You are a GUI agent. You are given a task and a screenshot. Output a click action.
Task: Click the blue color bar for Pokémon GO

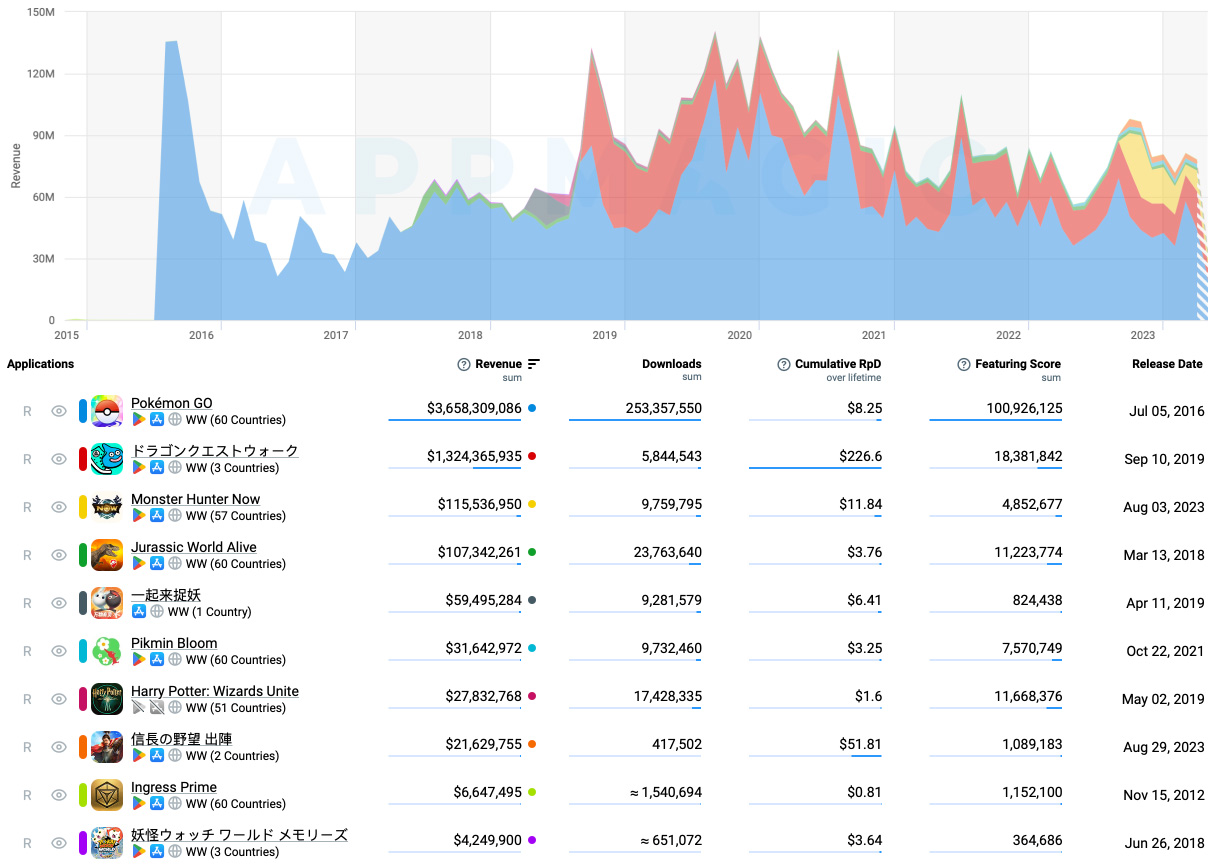pyautogui.click(x=83, y=411)
